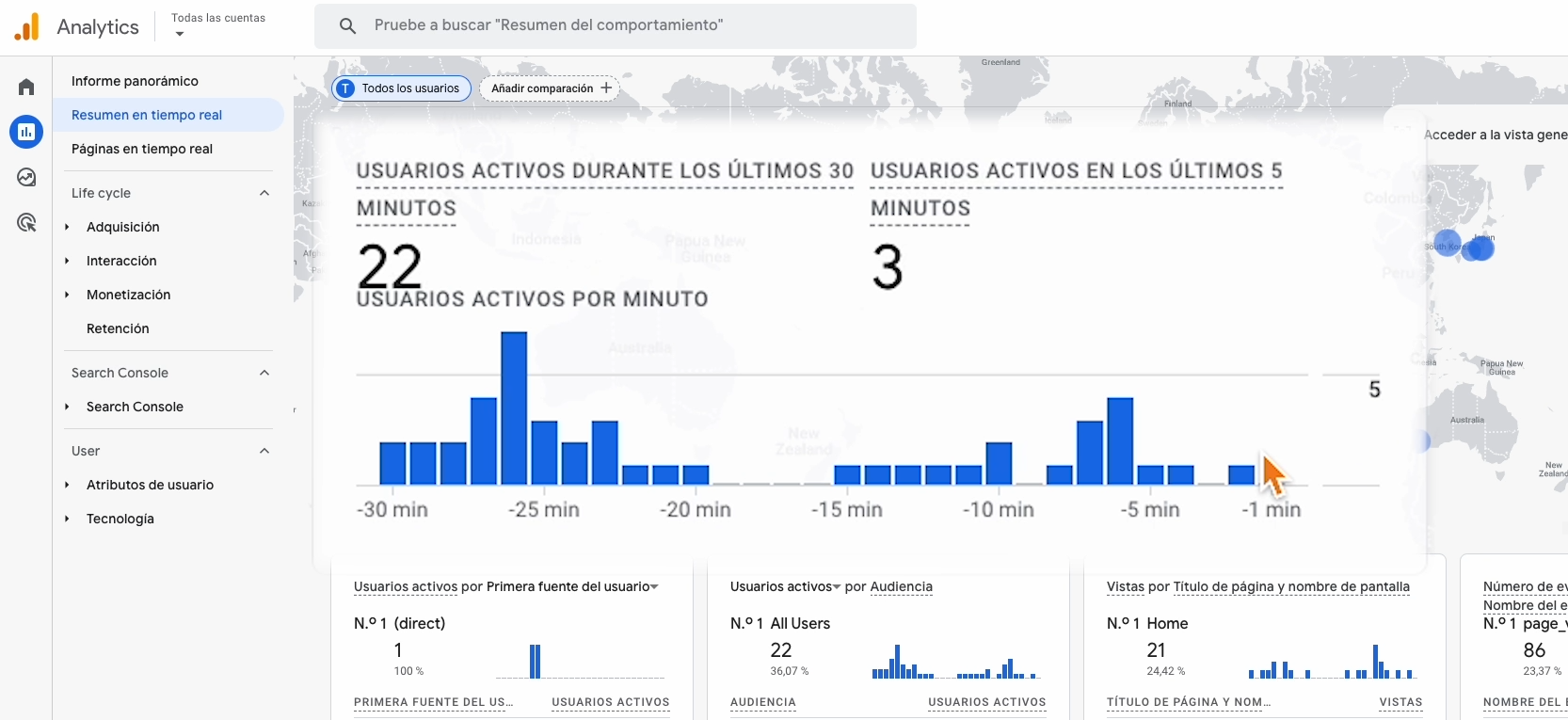Click the plus icon beside Añadir comparación

point(606,88)
